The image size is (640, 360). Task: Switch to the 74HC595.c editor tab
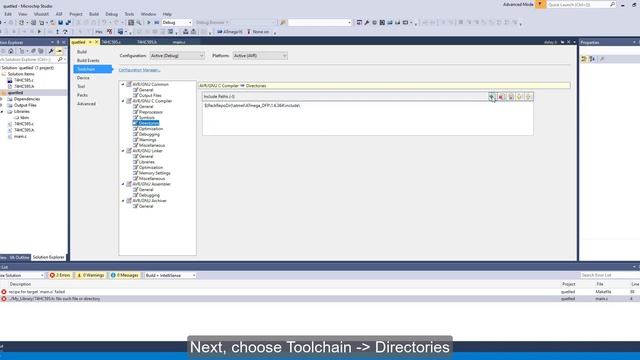click(x=111, y=42)
